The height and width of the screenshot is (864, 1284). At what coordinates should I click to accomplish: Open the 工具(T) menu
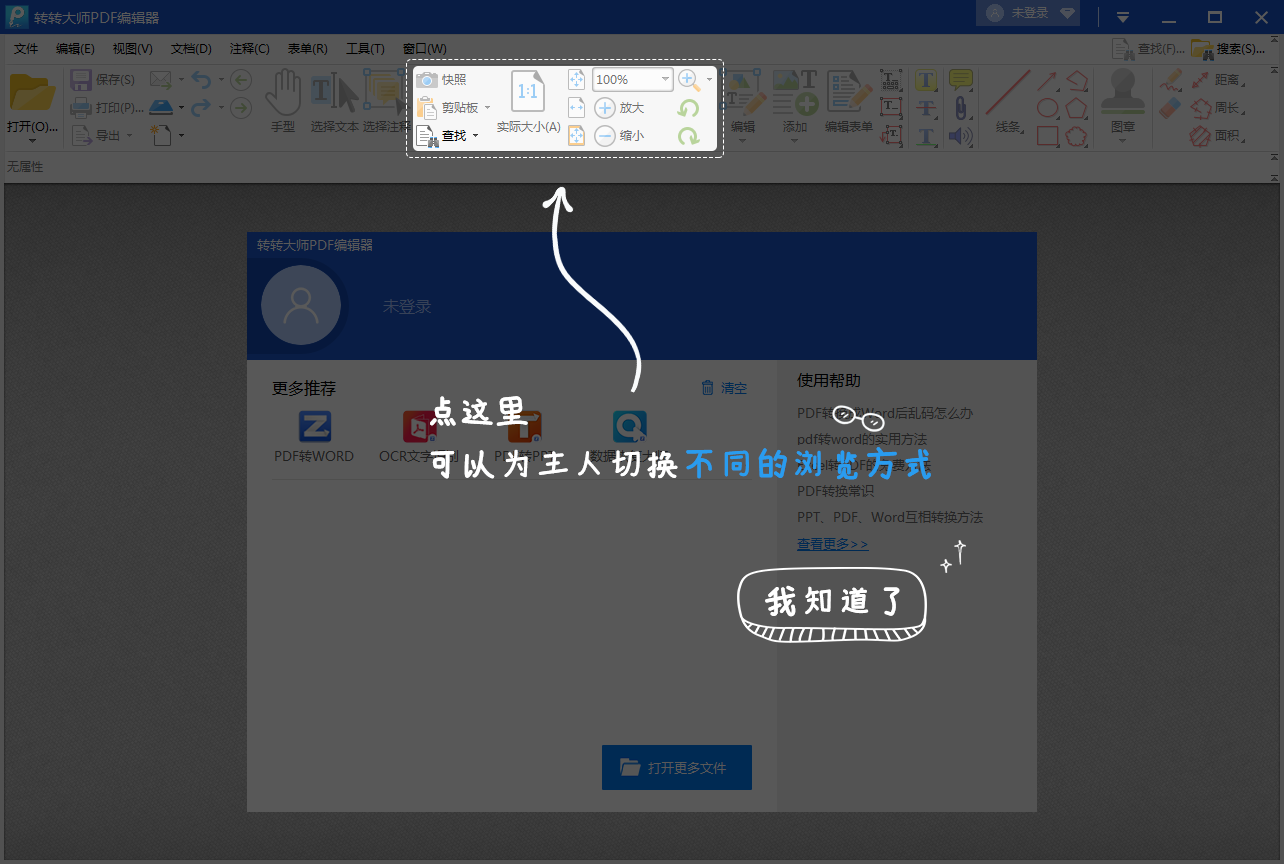(365, 48)
